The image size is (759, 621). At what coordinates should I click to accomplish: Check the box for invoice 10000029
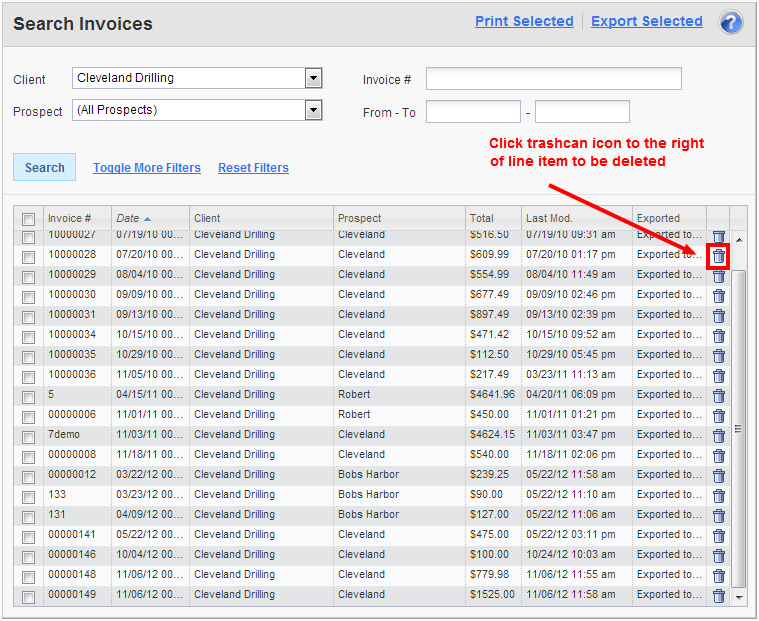pyautogui.click(x=29, y=275)
